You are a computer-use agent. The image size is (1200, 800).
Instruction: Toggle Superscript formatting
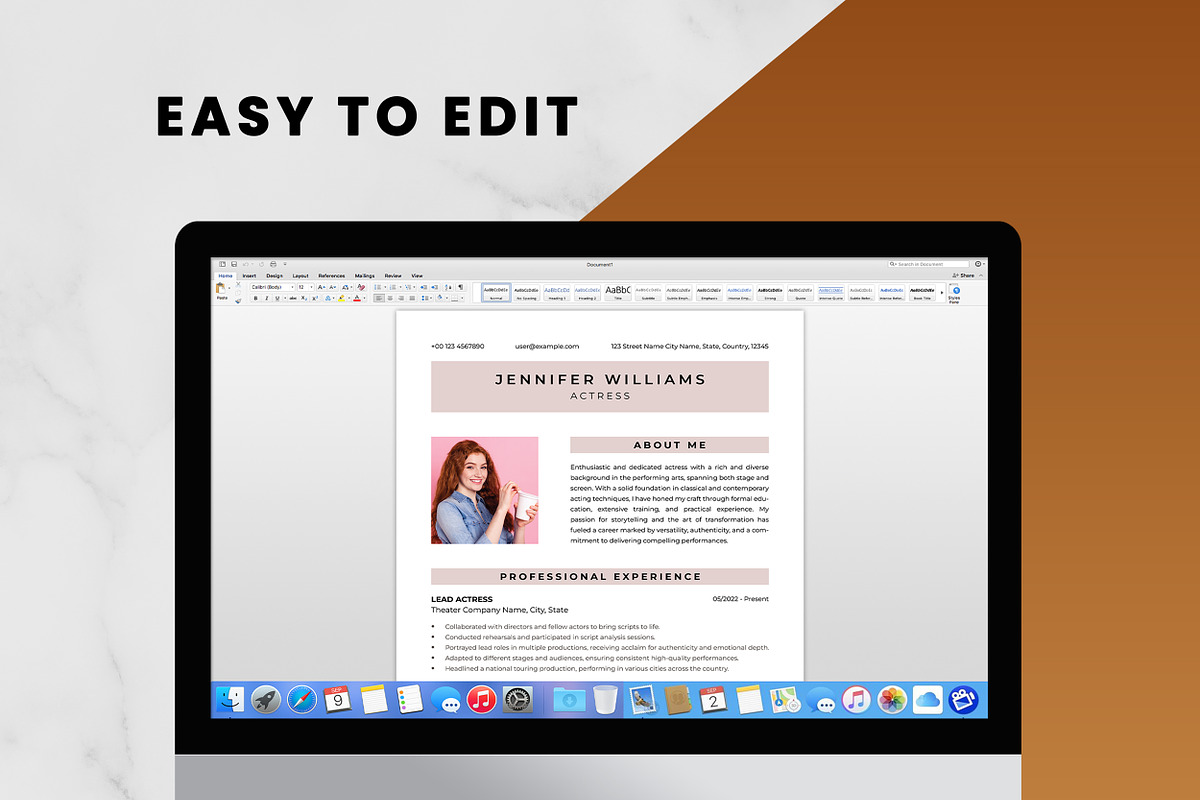[315, 298]
